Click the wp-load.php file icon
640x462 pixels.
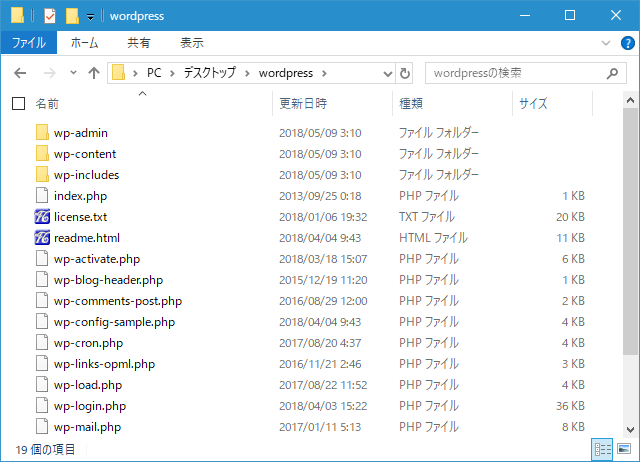click(x=42, y=384)
